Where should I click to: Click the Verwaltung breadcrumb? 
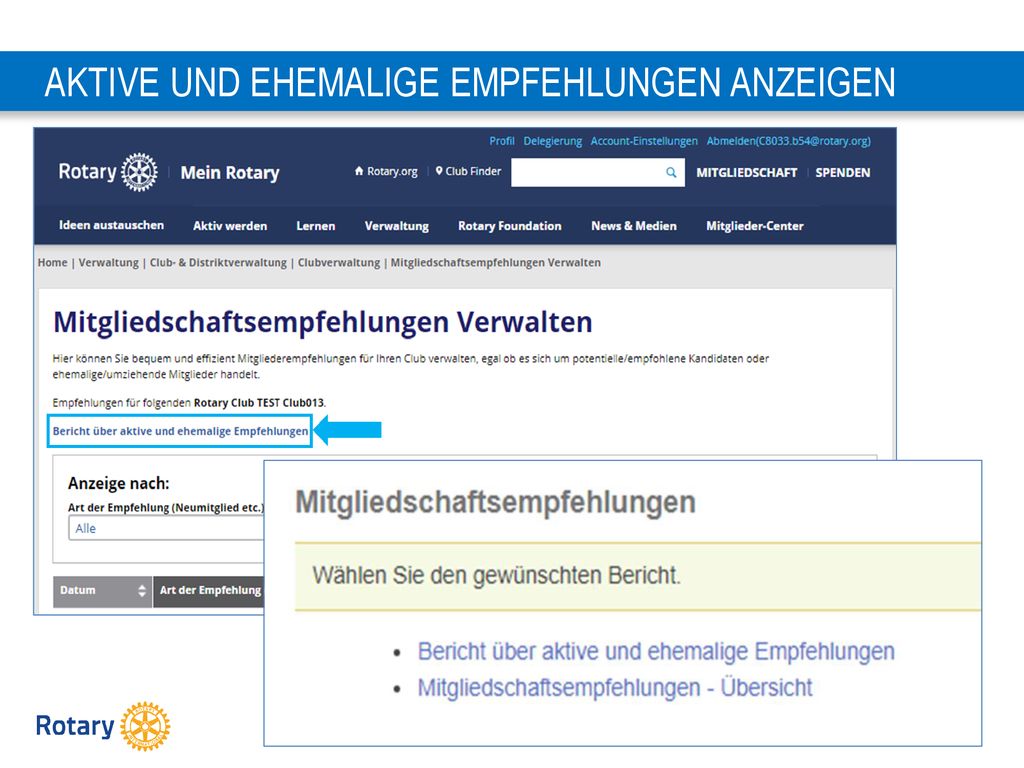(x=108, y=263)
